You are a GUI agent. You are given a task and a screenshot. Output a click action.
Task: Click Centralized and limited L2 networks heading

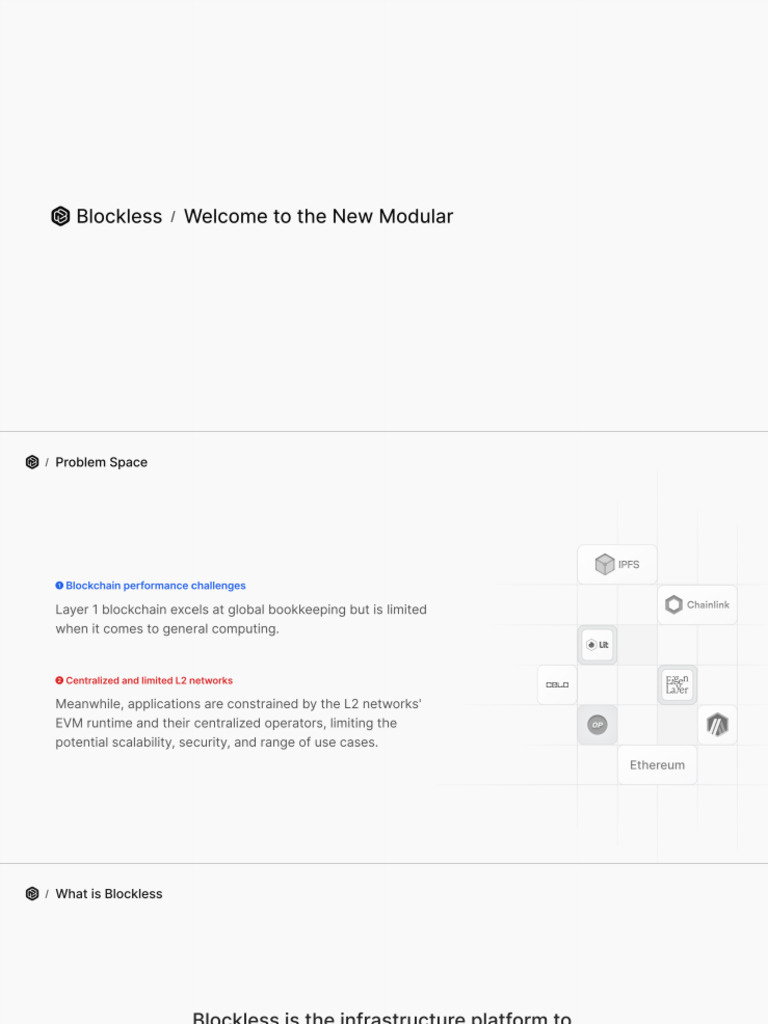pos(149,681)
